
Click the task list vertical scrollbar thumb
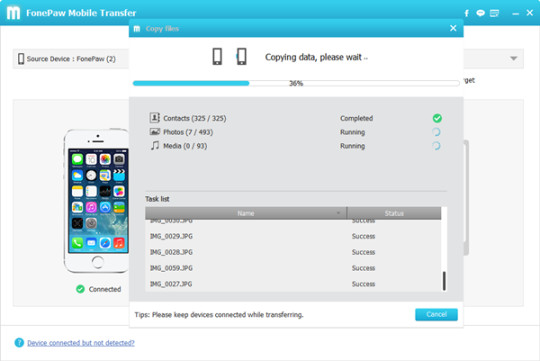[444, 281]
